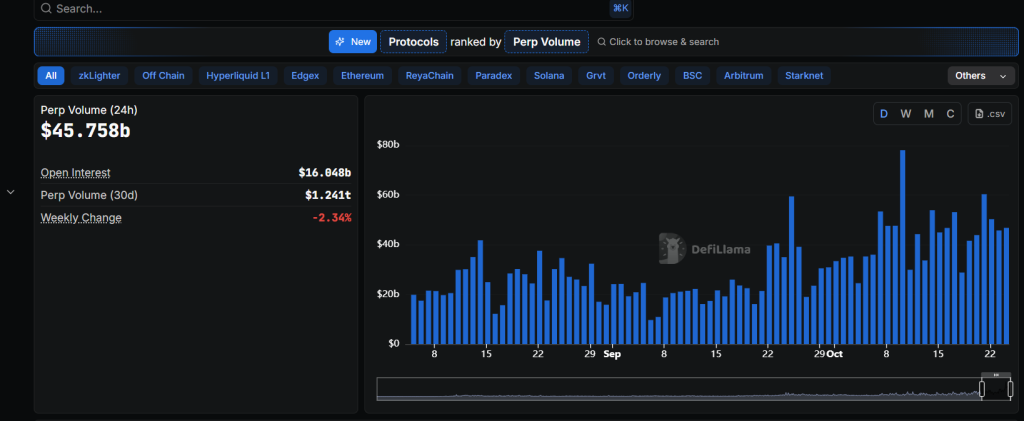Switch chart to Weekly view
The image size is (1024, 421).
point(906,114)
